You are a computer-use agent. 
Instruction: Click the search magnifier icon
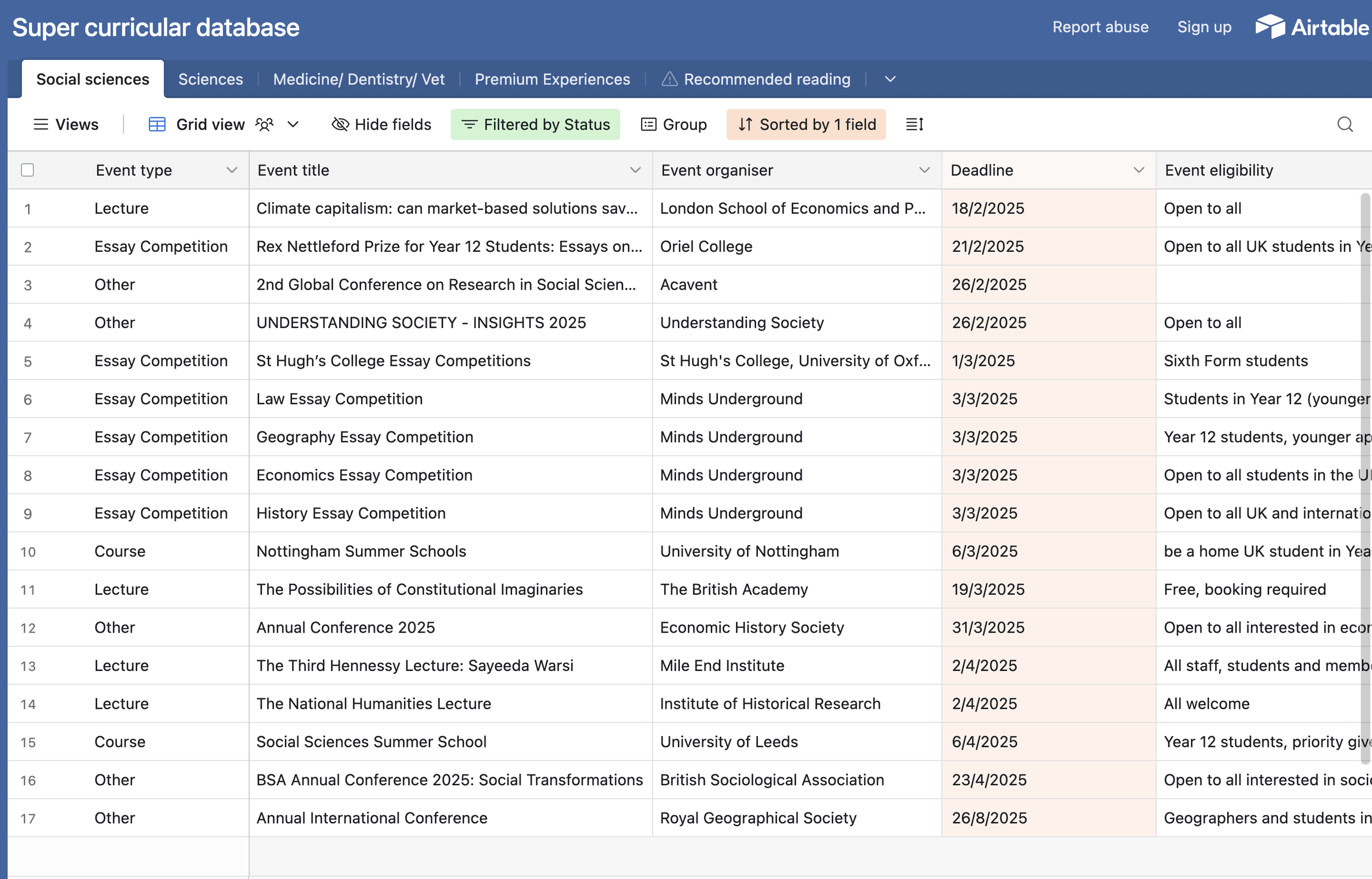click(x=1345, y=124)
